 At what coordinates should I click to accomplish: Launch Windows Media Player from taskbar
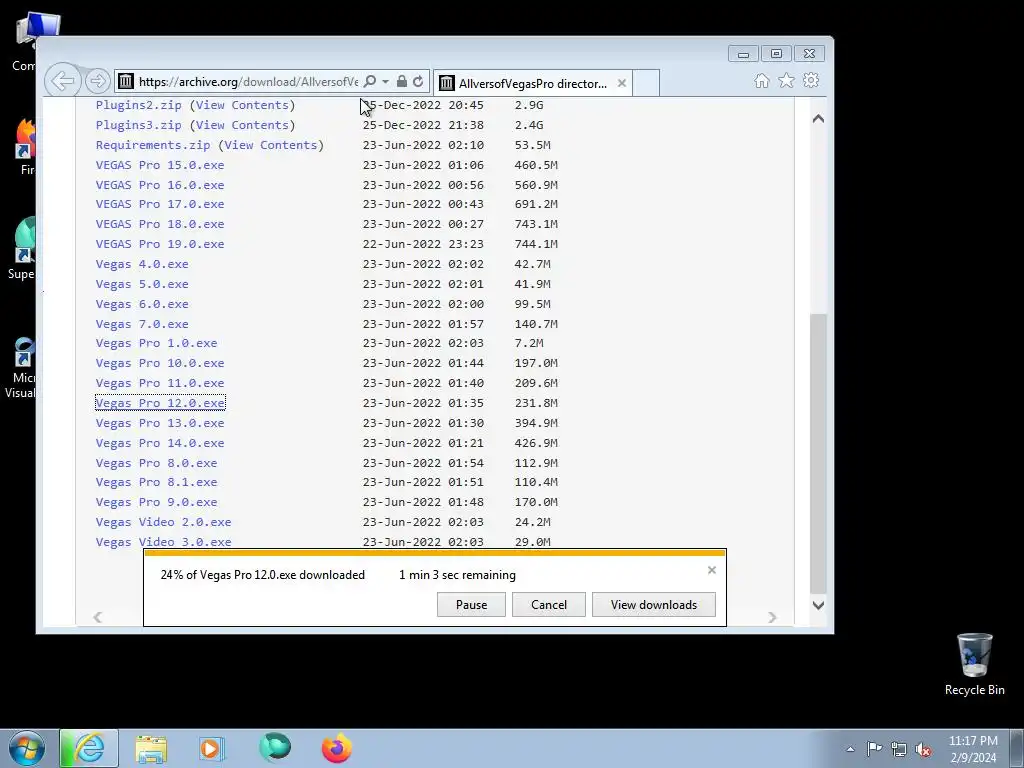[x=211, y=748]
